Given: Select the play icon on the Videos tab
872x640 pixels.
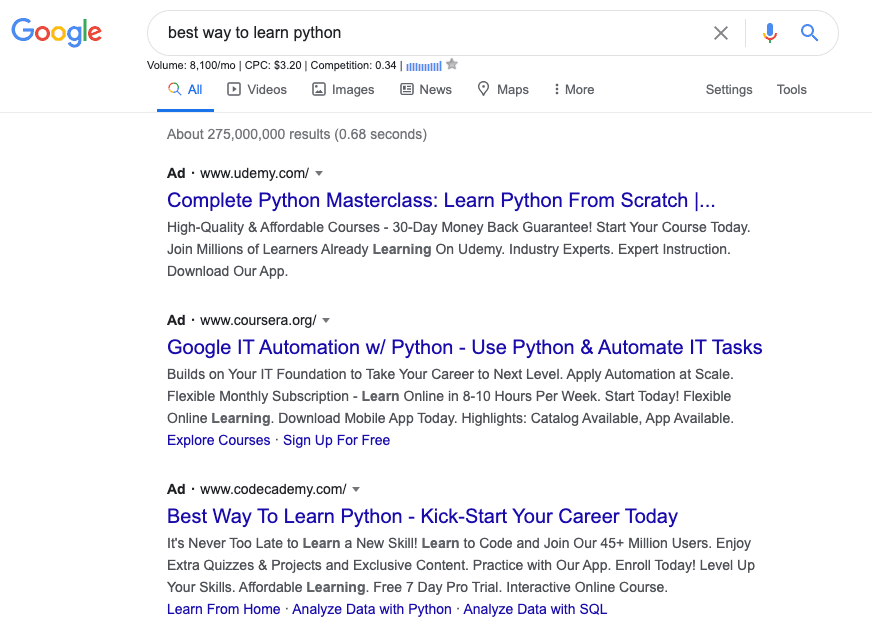Looking at the screenshot, I should (x=233, y=89).
